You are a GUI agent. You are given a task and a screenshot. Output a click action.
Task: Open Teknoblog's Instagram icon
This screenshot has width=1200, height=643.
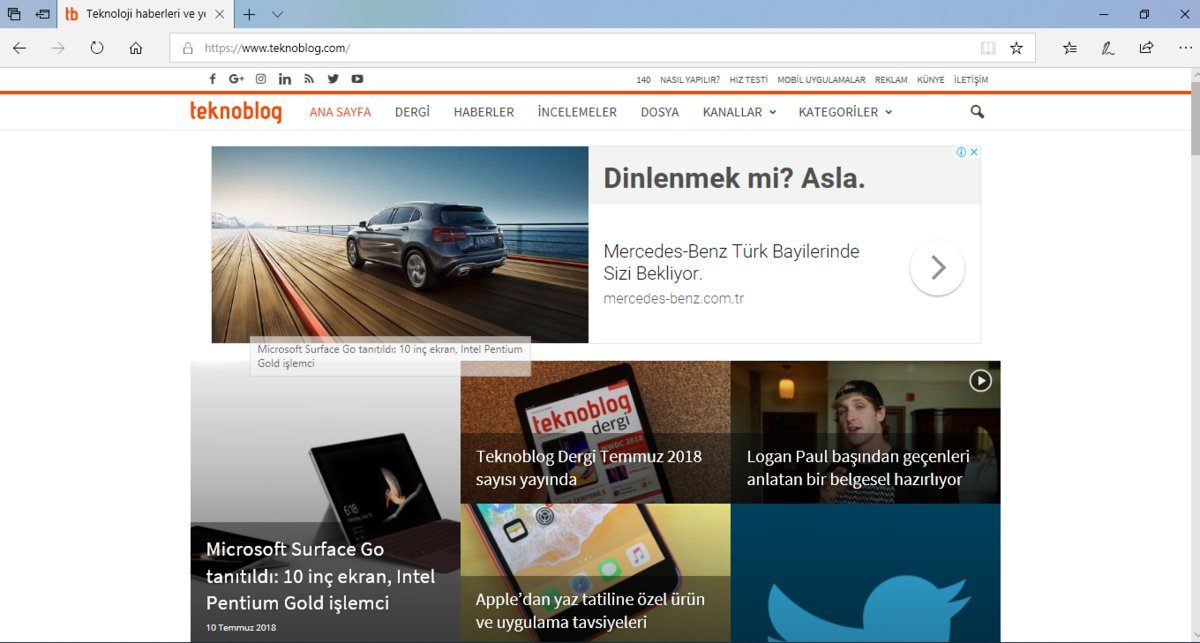point(261,79)
